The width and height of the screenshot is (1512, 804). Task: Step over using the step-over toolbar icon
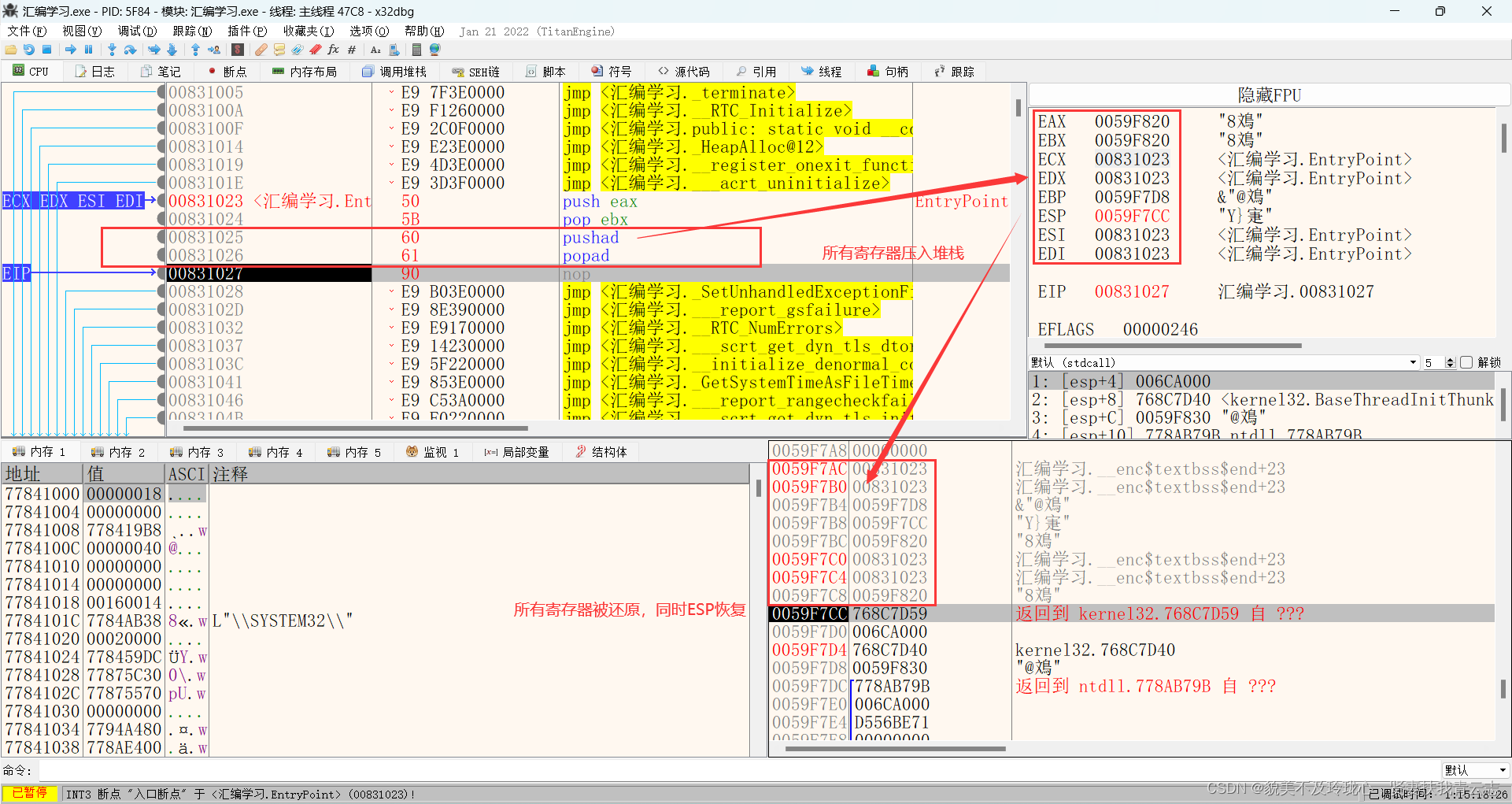(x=131, y=50)
